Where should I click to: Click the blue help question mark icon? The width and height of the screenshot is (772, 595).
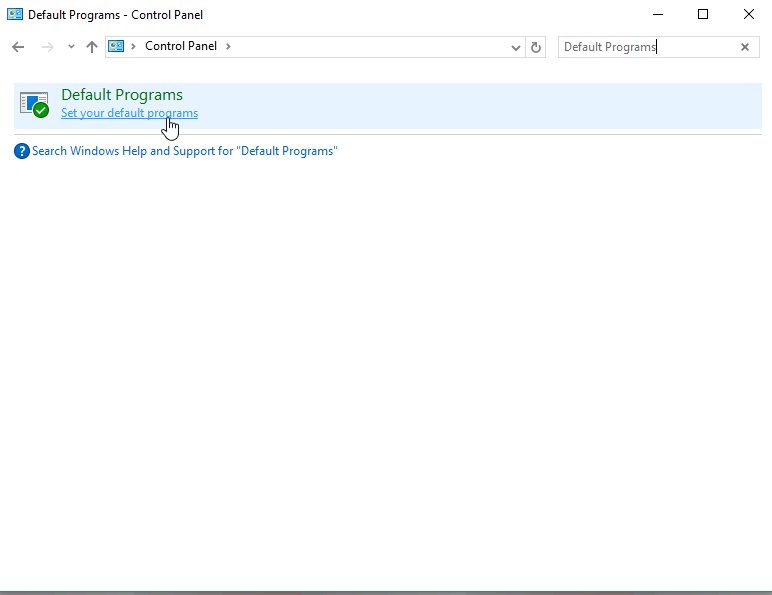pyautogui.click(x=22, y=151)
